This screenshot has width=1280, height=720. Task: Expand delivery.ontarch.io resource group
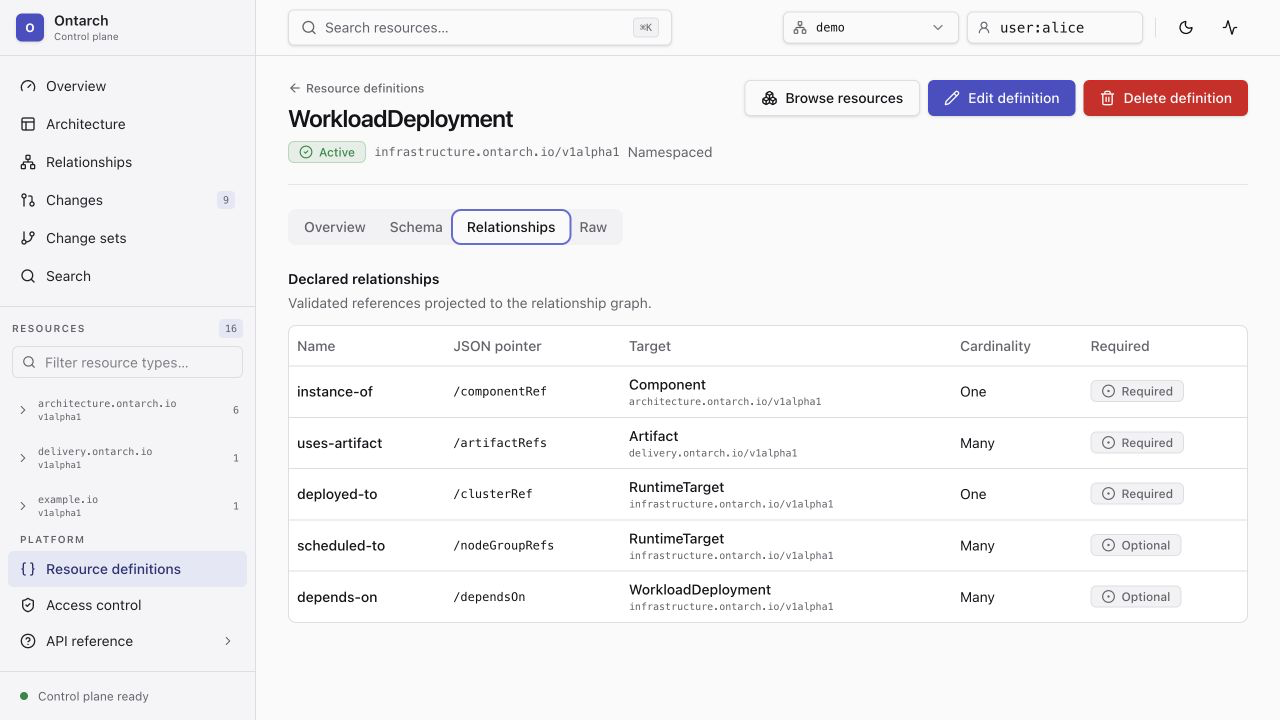pyautogui.click(x=128, y=458)
